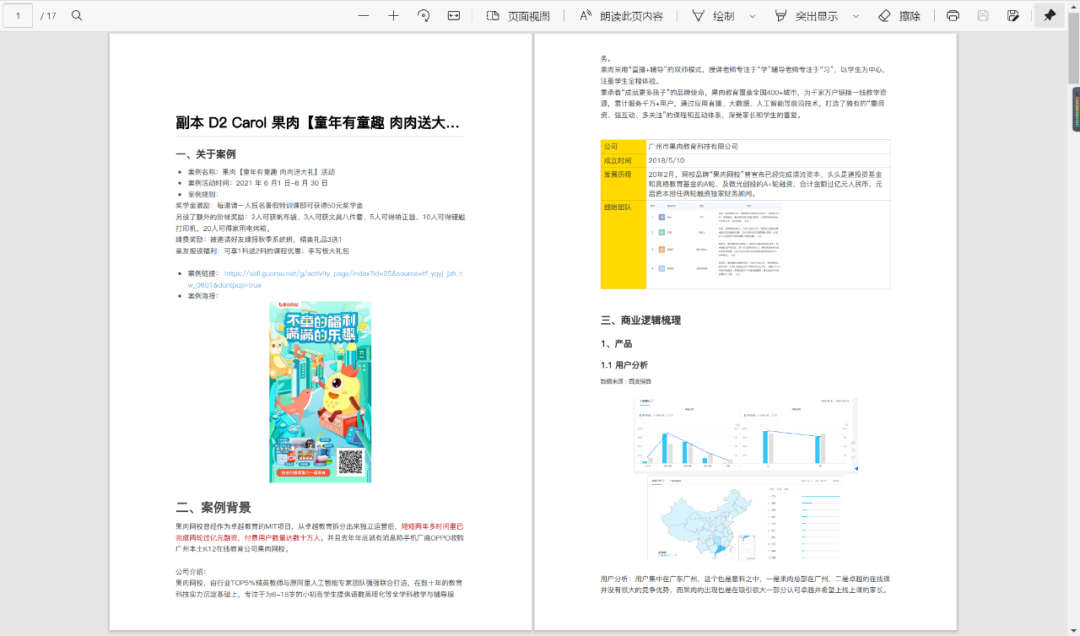Select the 擦除 eraser tool

[900, 15]
